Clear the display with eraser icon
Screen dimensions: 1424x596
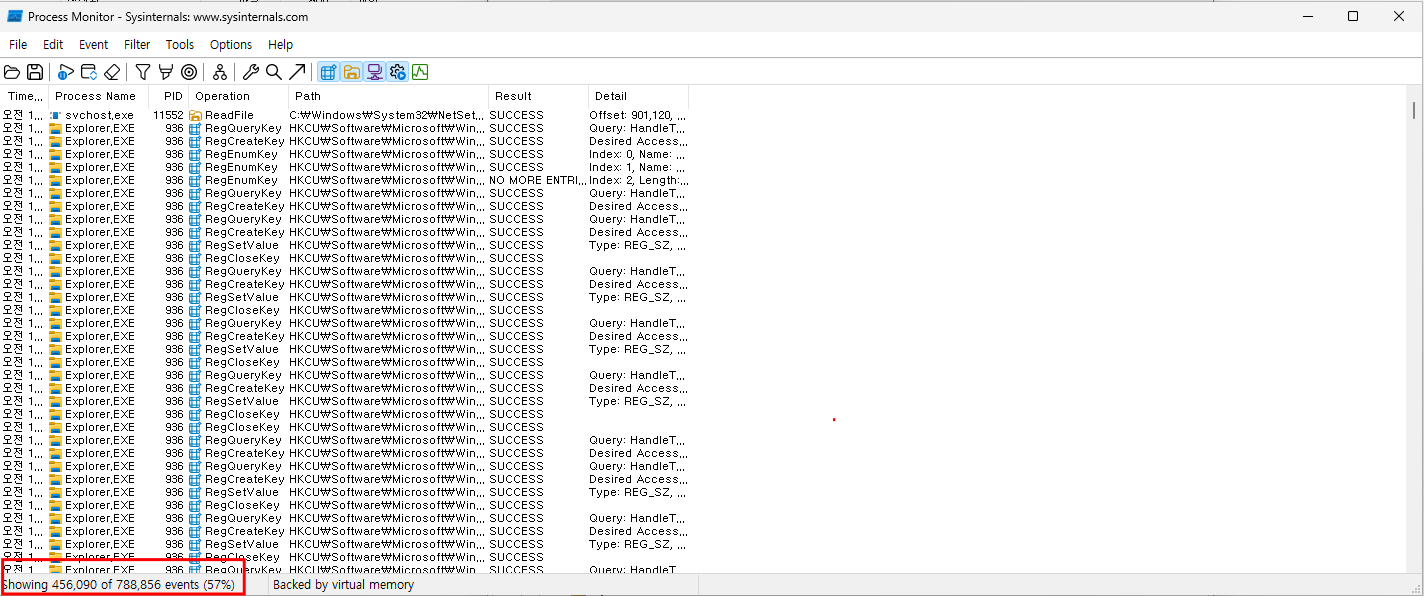(112, 72)
